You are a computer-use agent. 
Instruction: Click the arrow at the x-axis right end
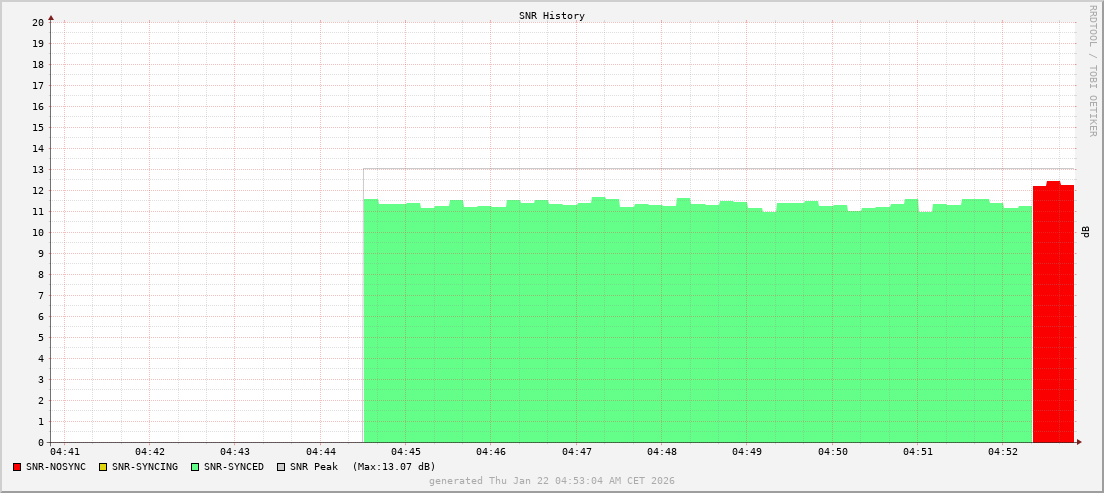1079,442
